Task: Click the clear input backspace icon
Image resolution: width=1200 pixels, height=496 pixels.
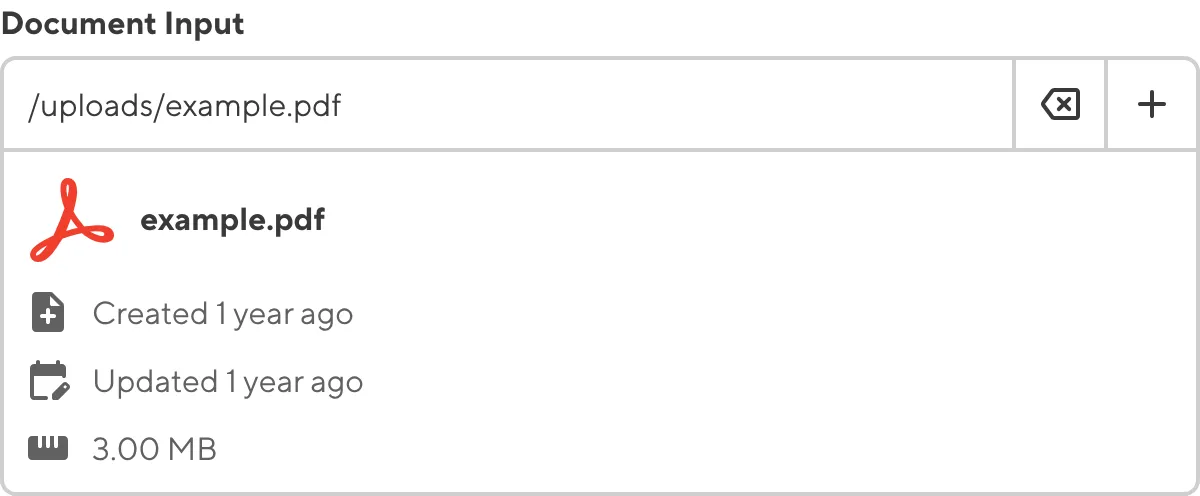Action: [x=1060, y=104]
